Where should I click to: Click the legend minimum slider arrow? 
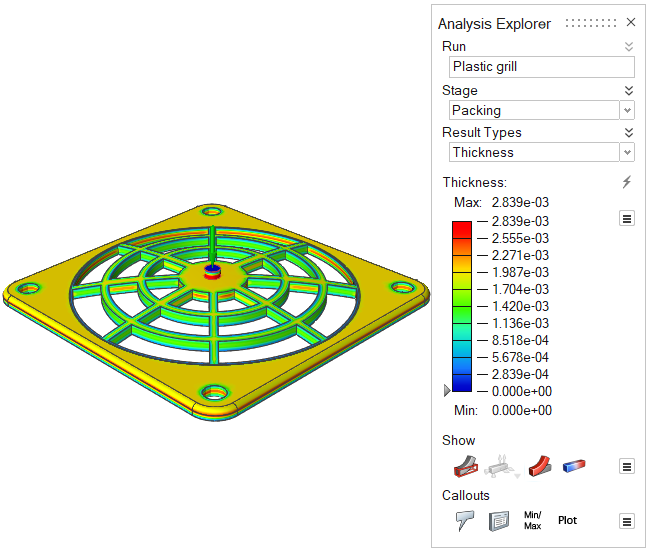(x=447, y=391)
